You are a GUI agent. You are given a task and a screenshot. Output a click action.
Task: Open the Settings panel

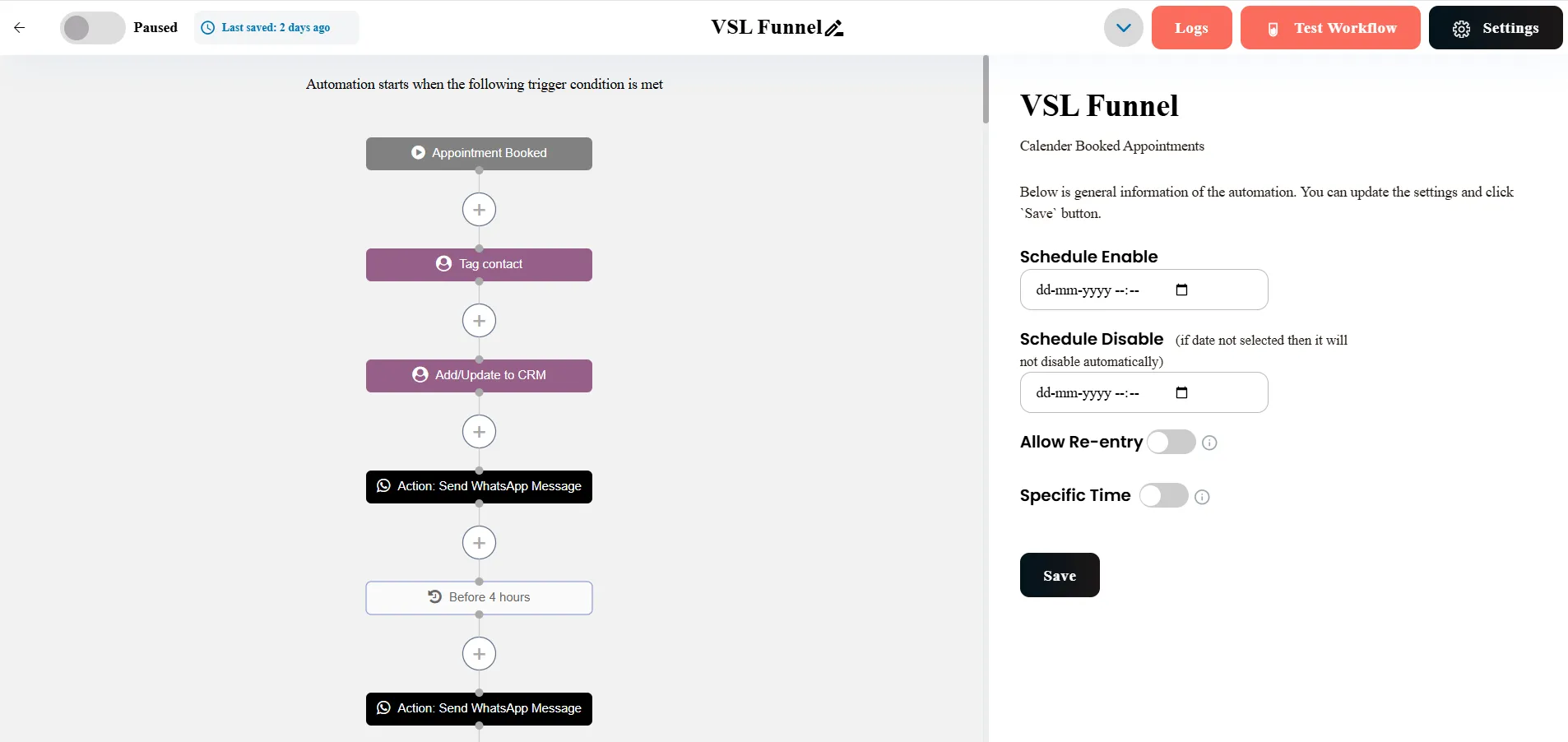pyautogui.click(x=1496, y=28)
